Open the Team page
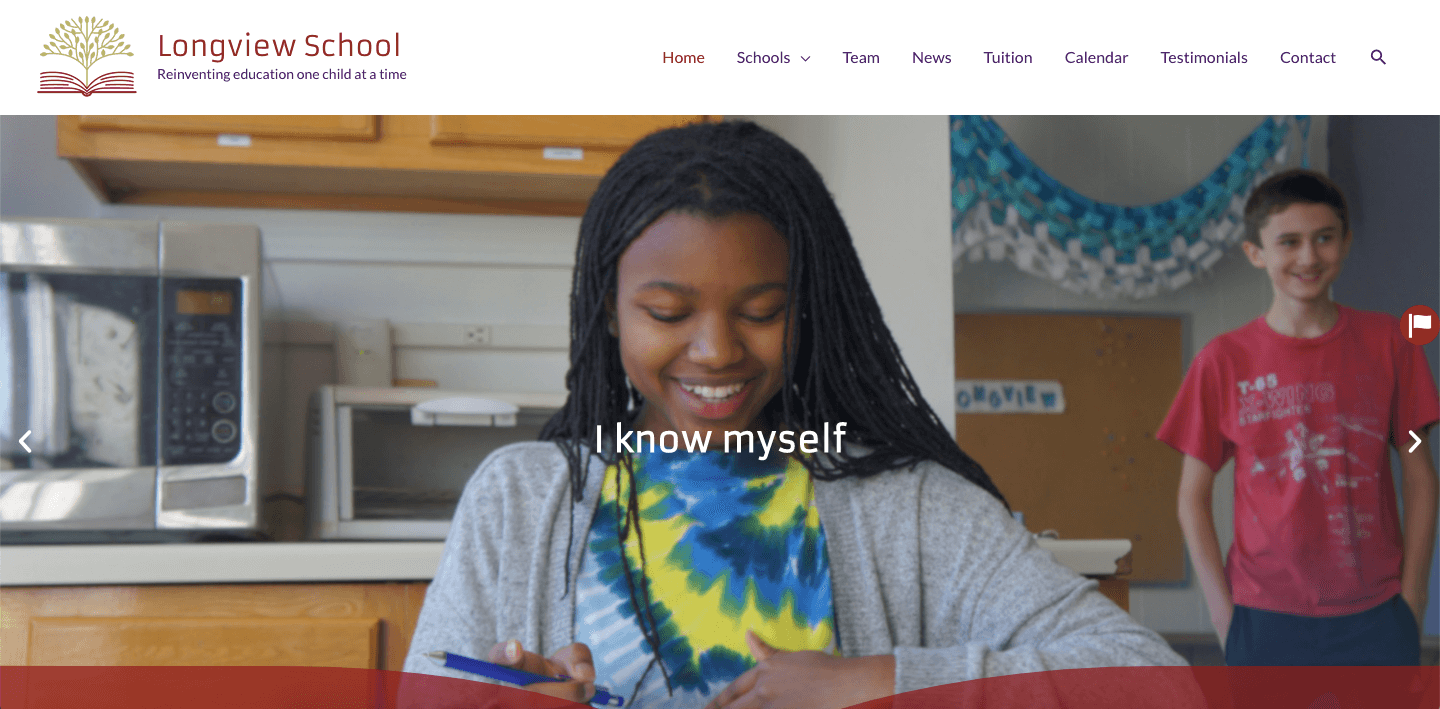 pos(861,58)
